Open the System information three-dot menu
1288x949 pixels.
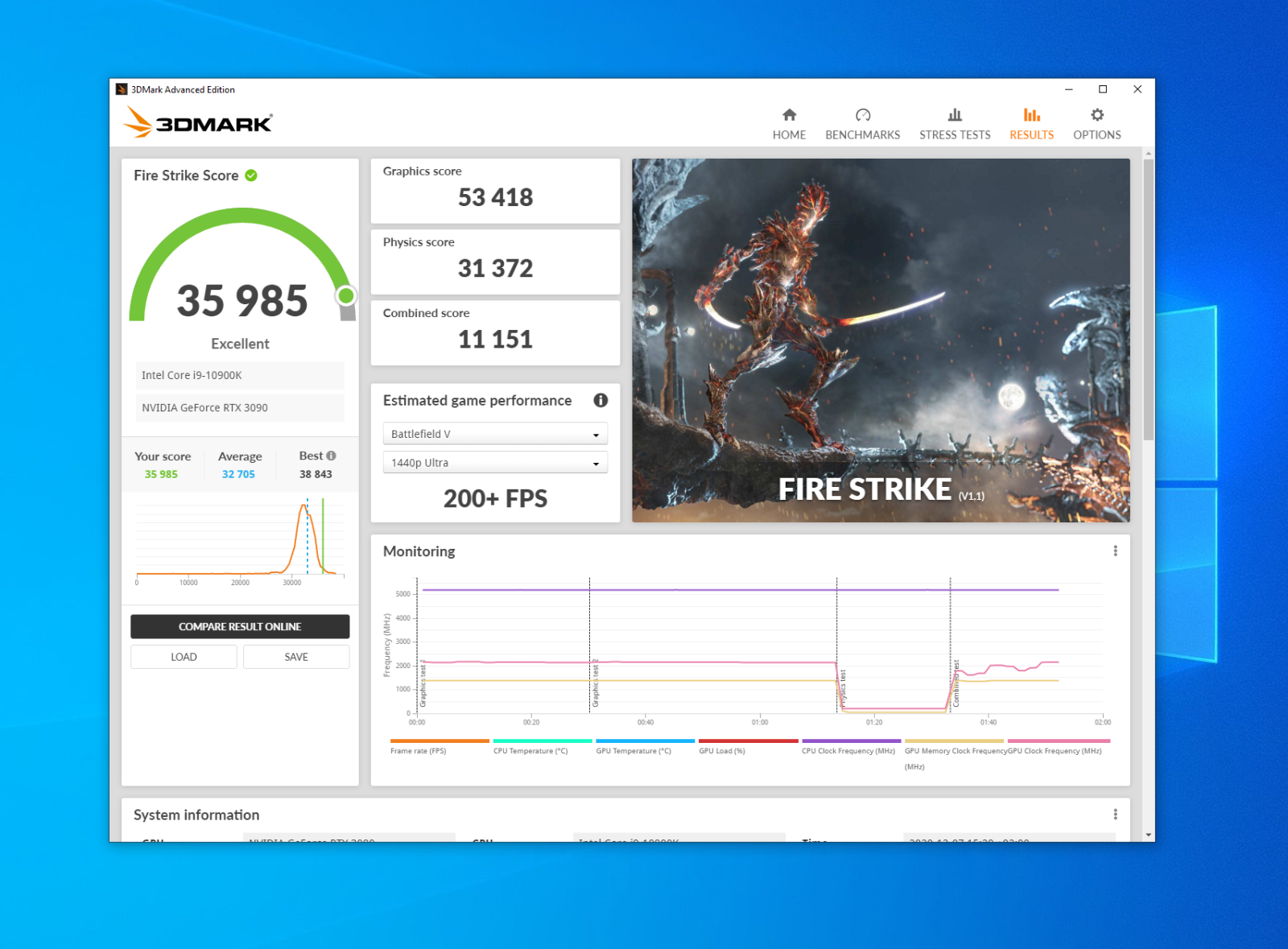(x=1115, y=815)
